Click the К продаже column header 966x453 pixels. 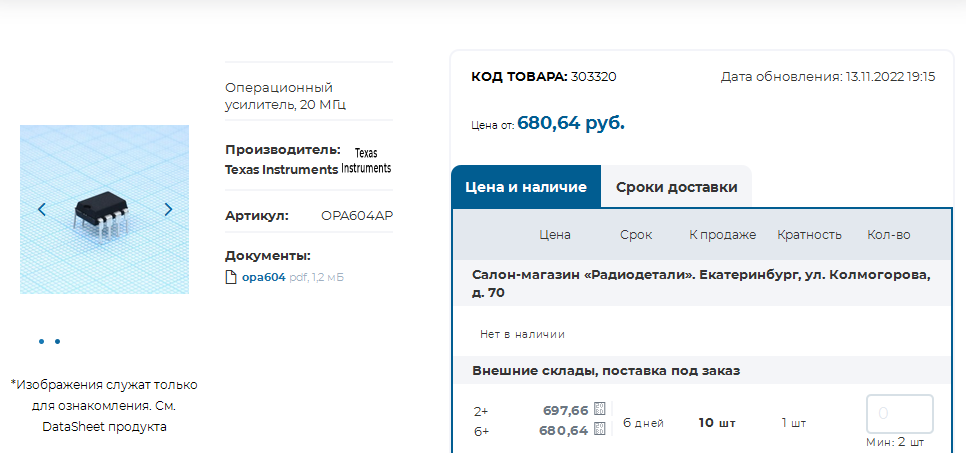point(722,235)
